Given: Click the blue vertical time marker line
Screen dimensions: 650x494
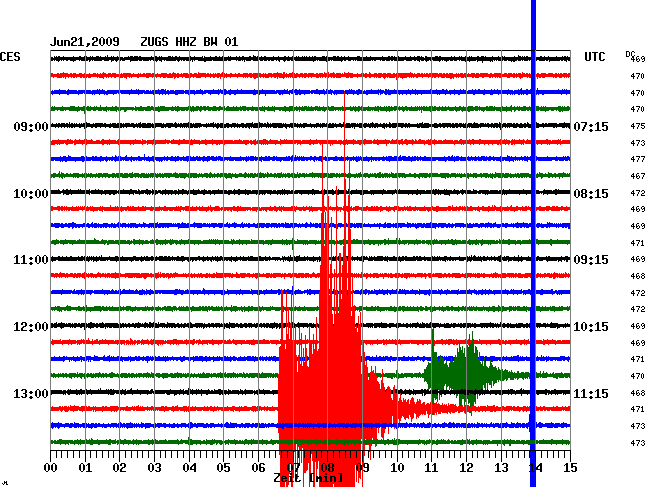Looking at the screenshot, I should click(533, 245).
